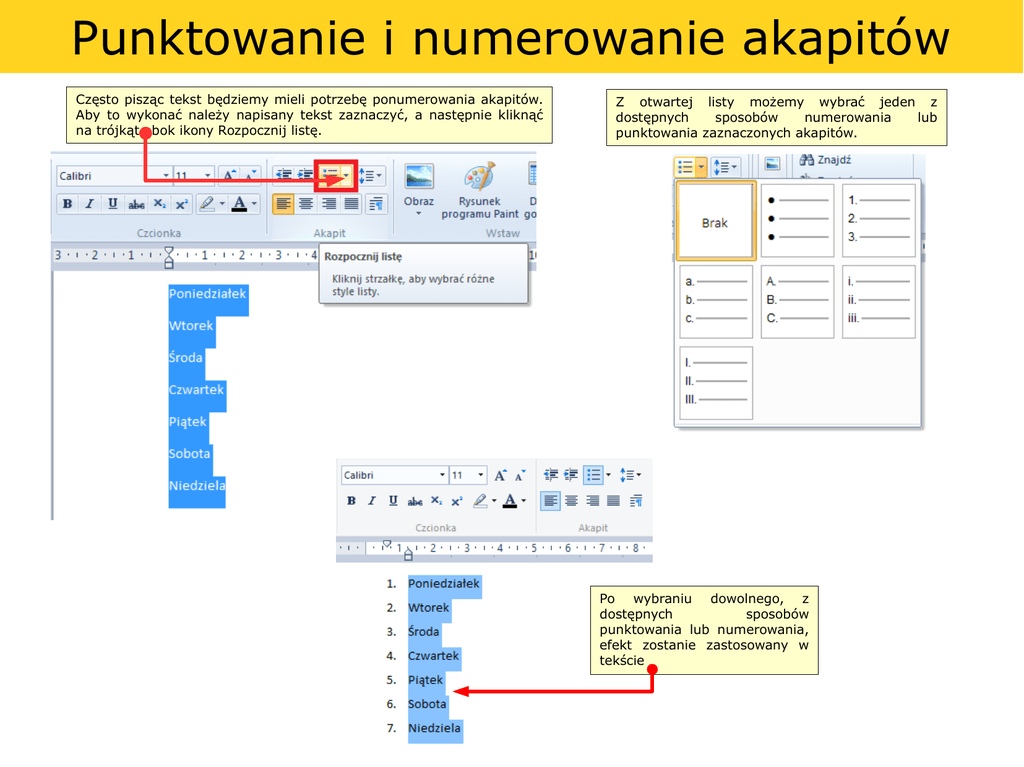The height and width of the screenshot is (767, 1024).
Task: Toggle Bold in the lower toolbar
Action: [351, 501]
